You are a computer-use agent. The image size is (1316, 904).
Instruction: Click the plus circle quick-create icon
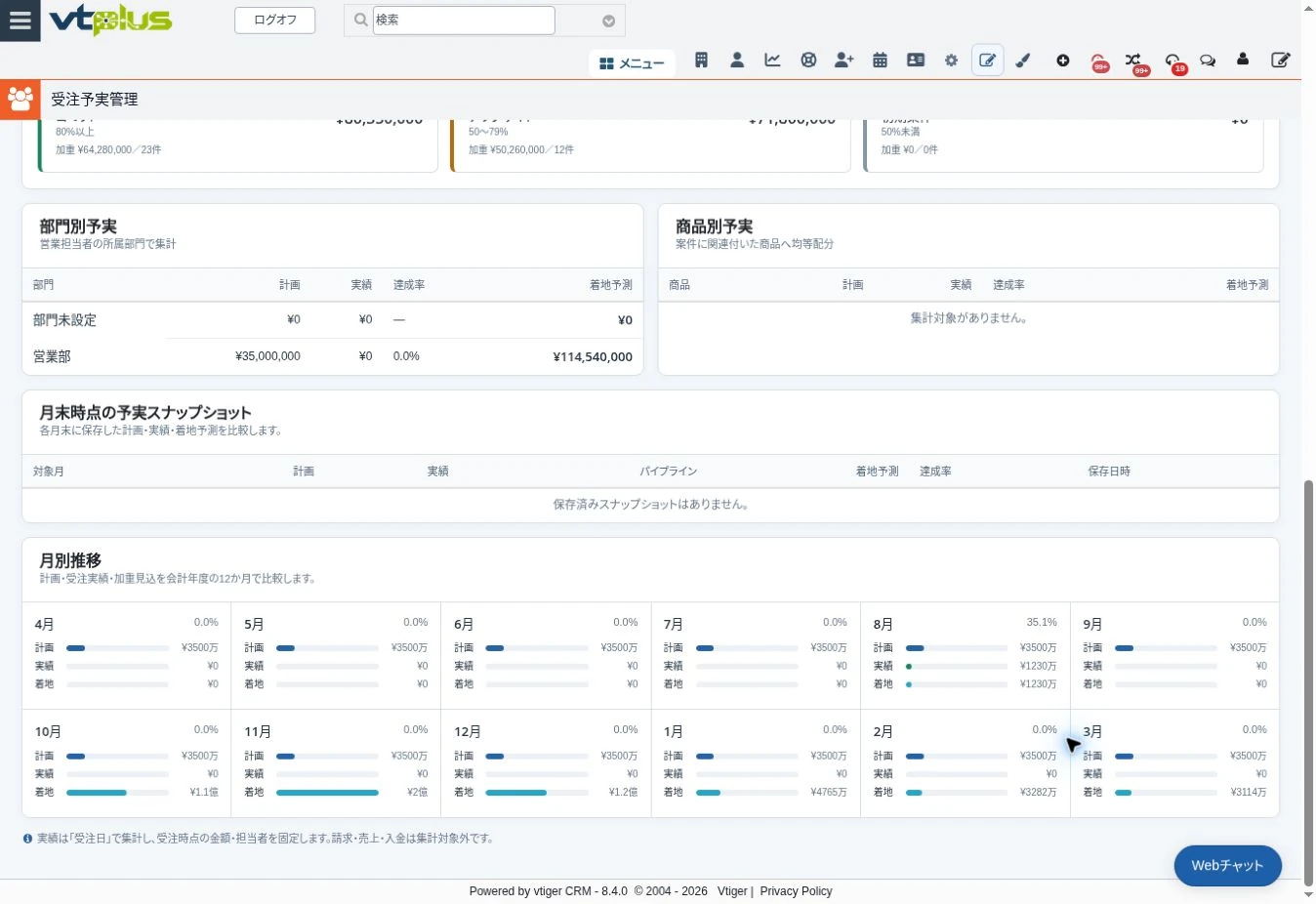(x=1063, y=61)
